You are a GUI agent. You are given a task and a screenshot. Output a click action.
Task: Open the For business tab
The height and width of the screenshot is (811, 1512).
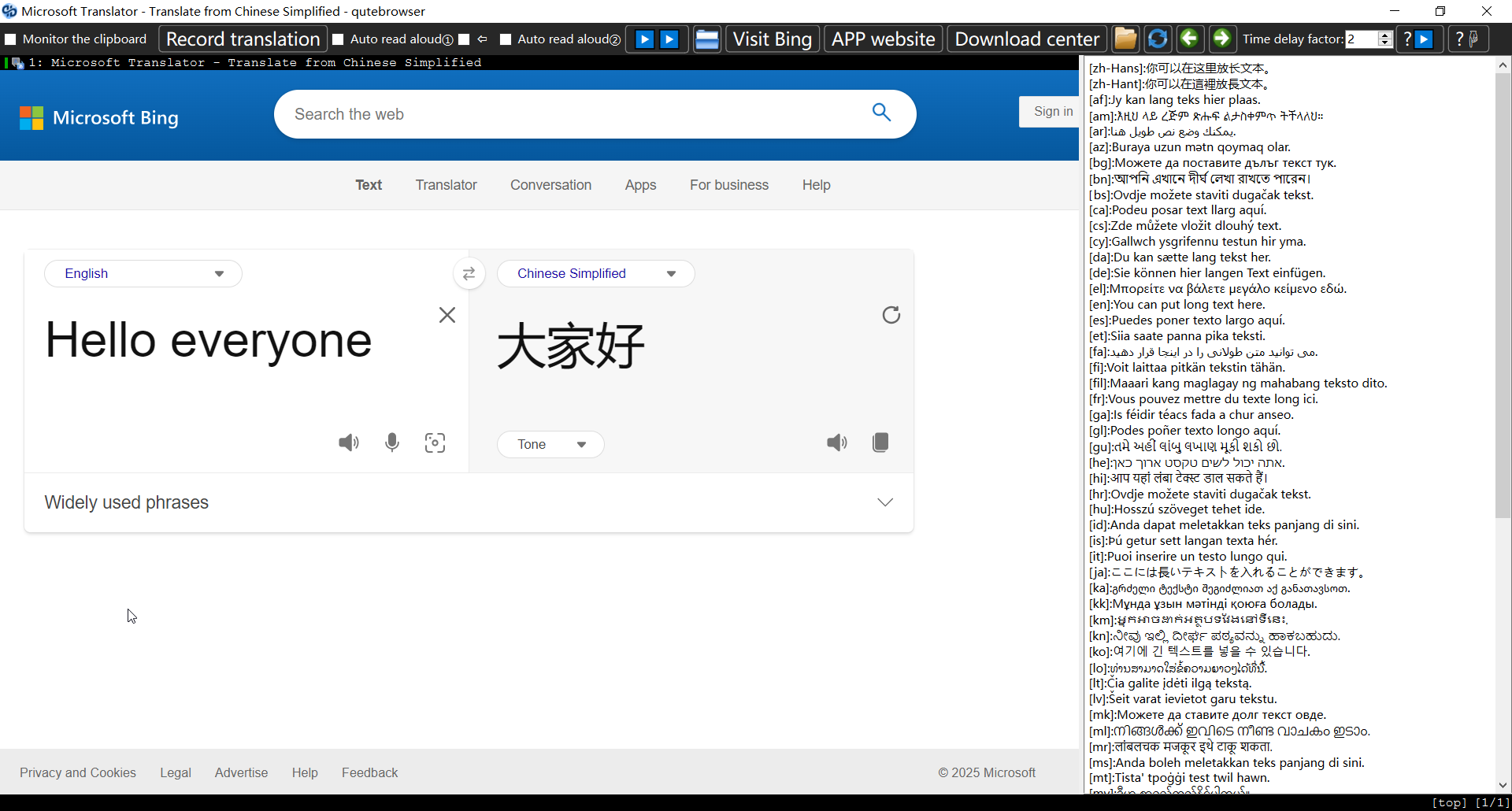click(728, 185)
